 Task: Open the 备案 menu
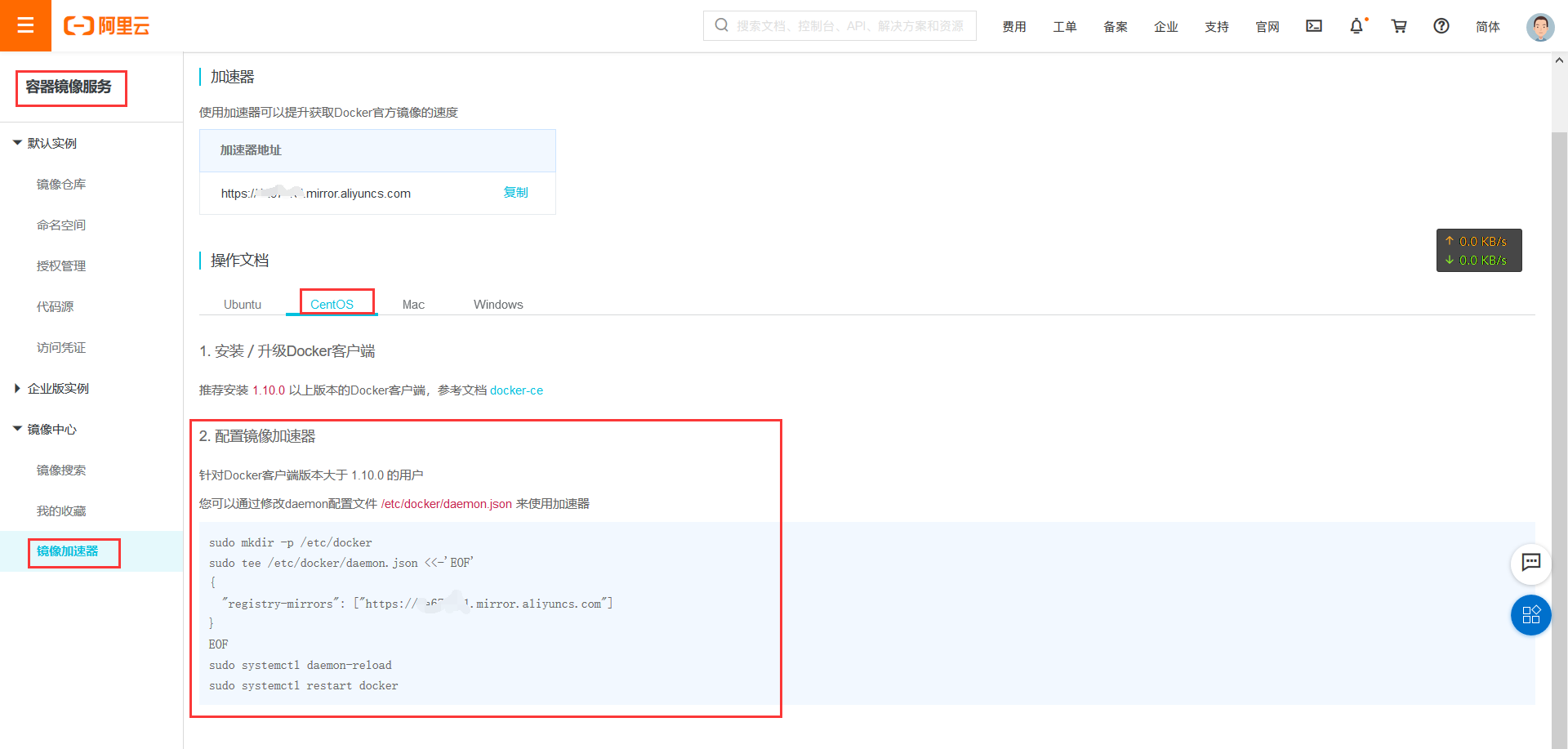click(x=1116, y=27)
